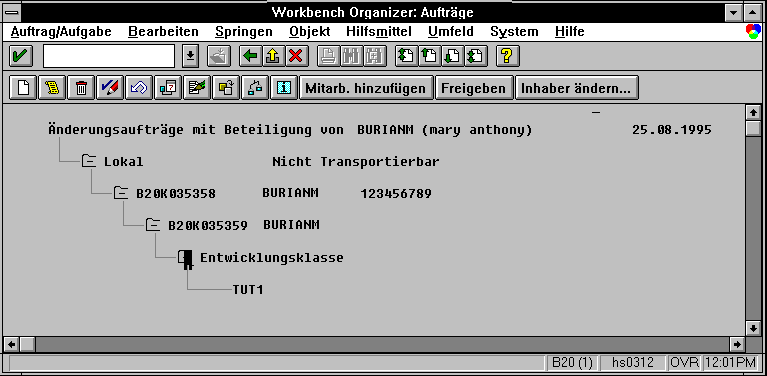Click the Freigeben button
This screenshot has height=376, width=767.
tap(474, 88)
